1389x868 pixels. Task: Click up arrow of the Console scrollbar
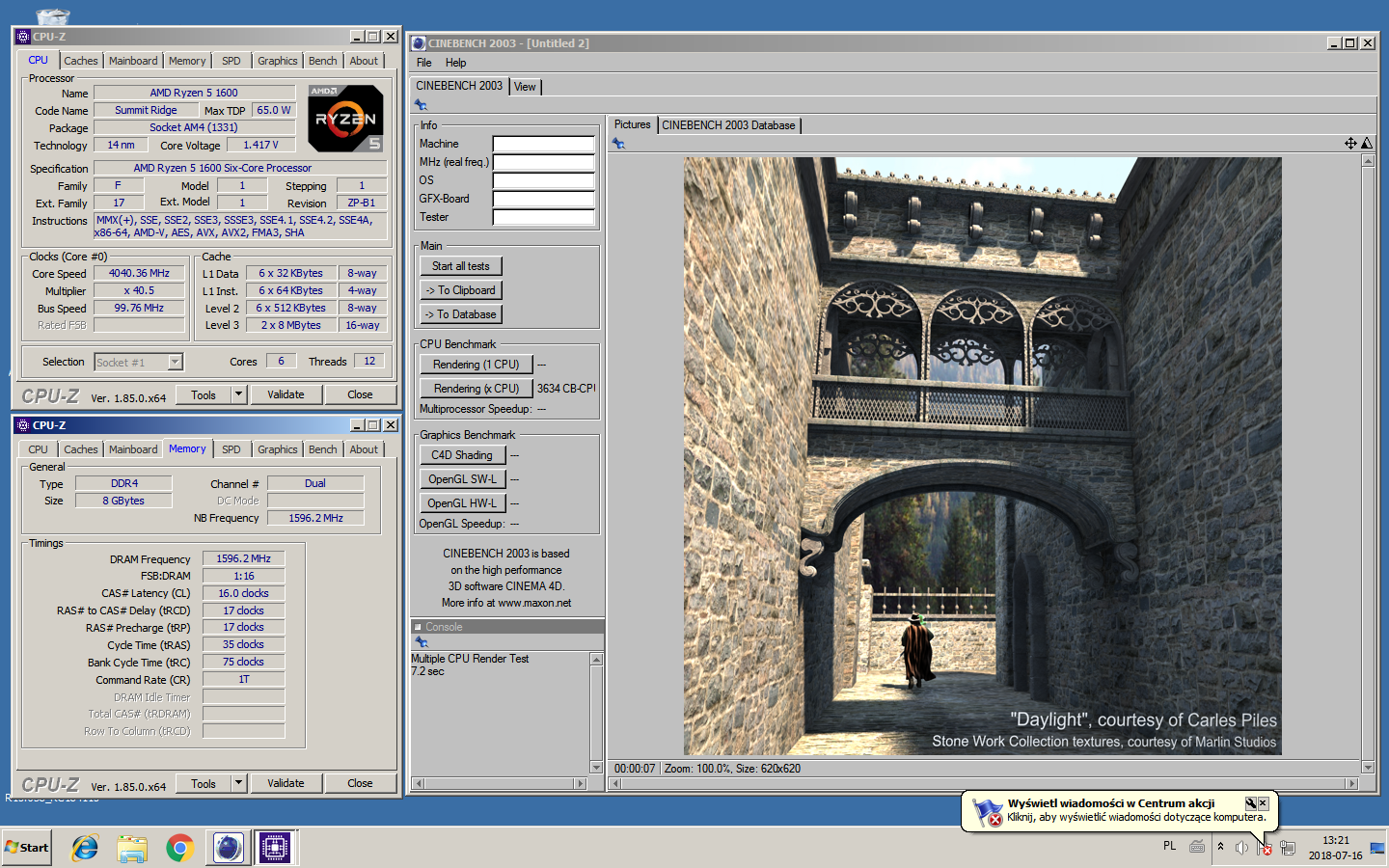point(596,660)
